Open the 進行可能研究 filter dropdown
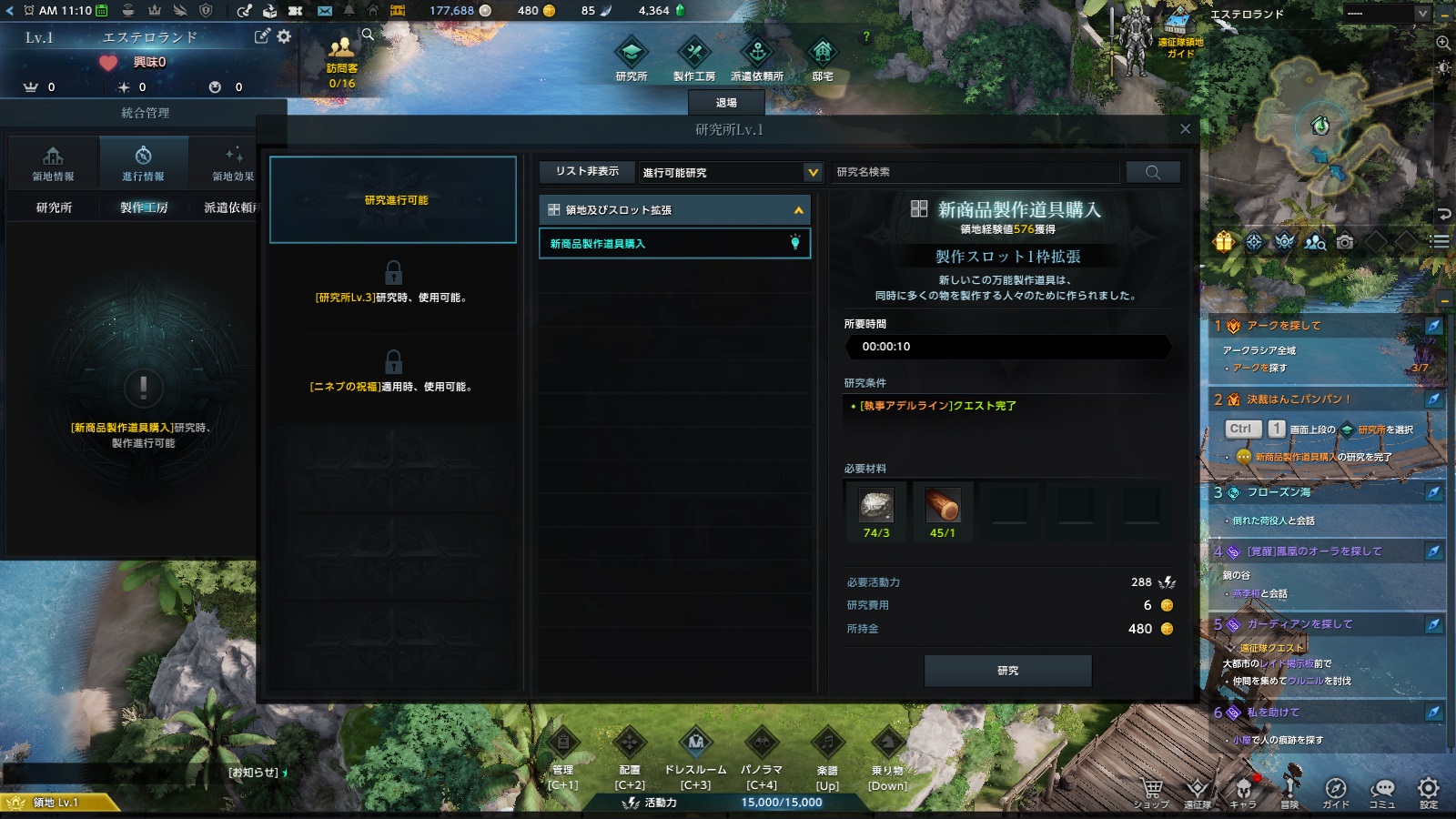The image size is (1456, 819). pyautogui.click(x=731, y=172)
